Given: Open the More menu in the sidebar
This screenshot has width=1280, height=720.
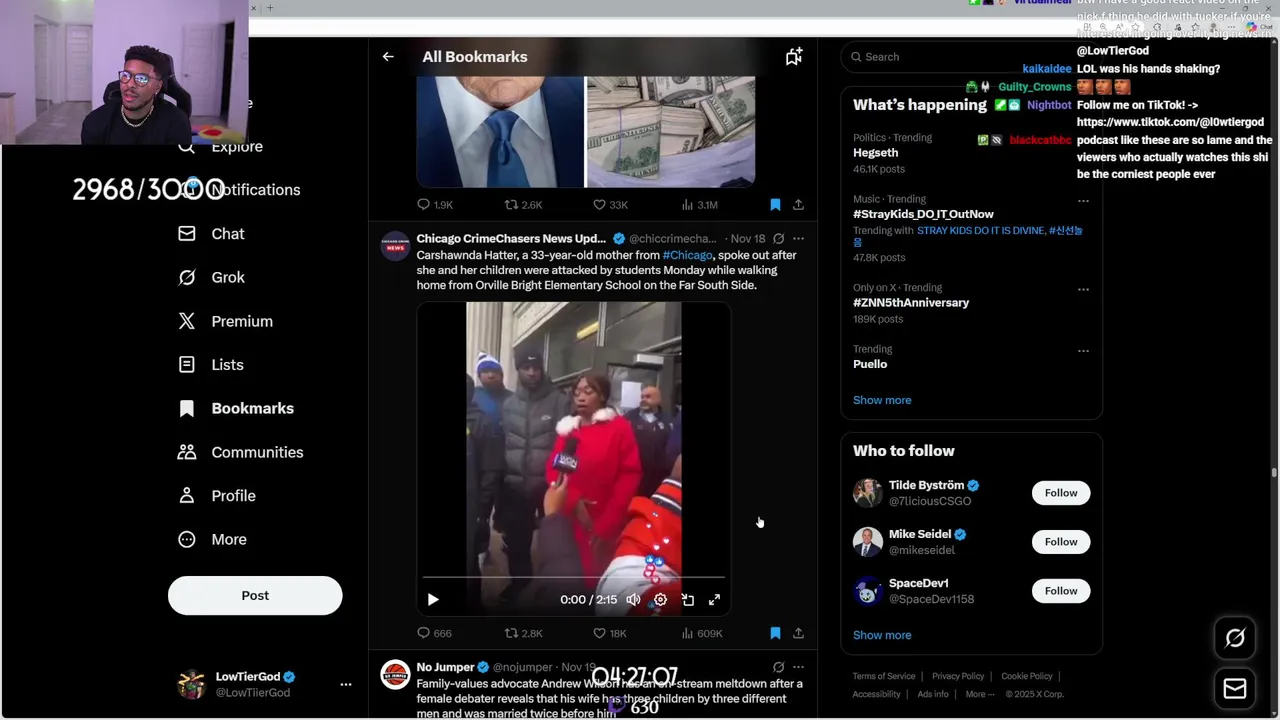Looking at the screenshot, I should point(212,539).
